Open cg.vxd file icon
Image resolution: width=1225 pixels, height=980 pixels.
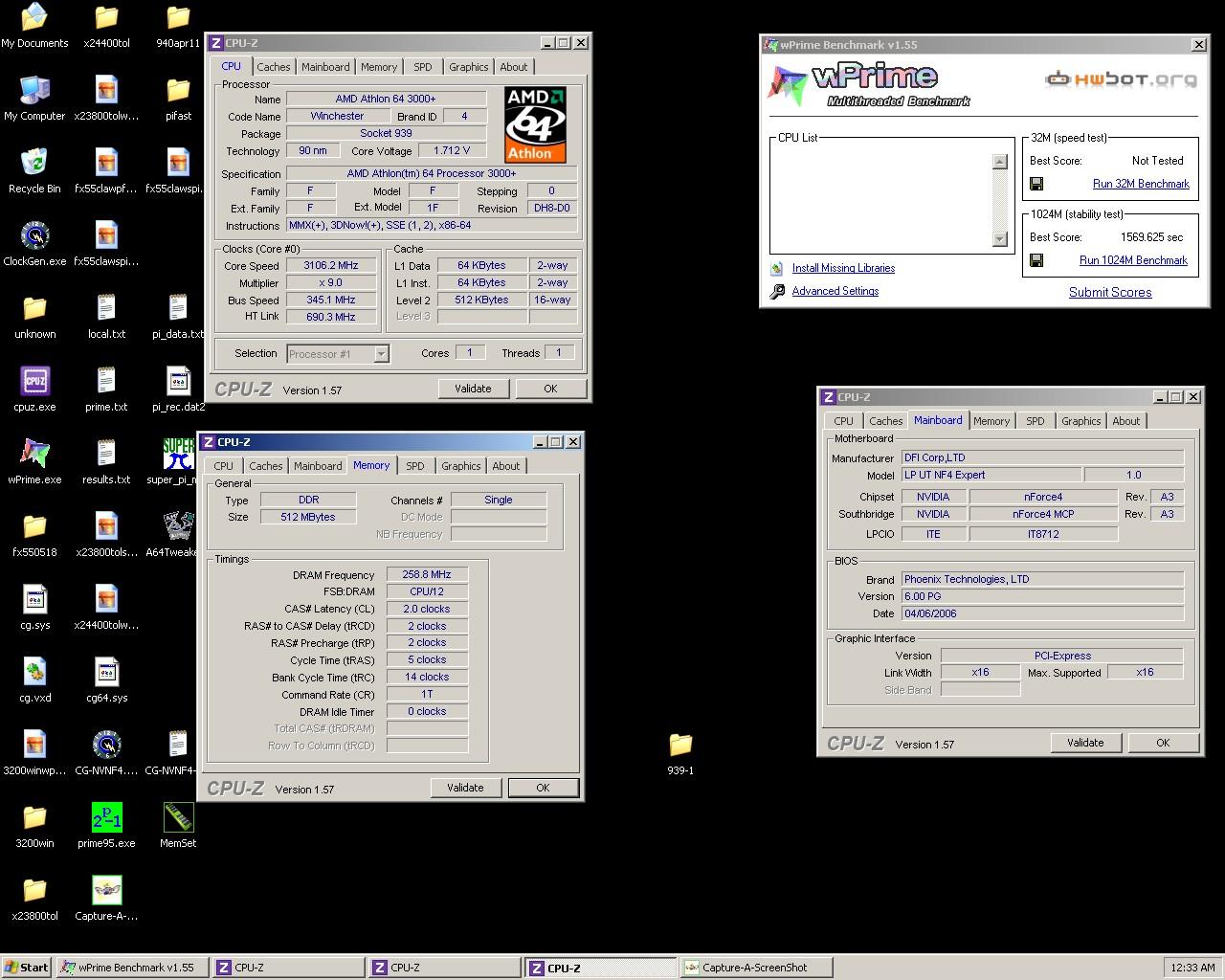[x=34, y=672]
